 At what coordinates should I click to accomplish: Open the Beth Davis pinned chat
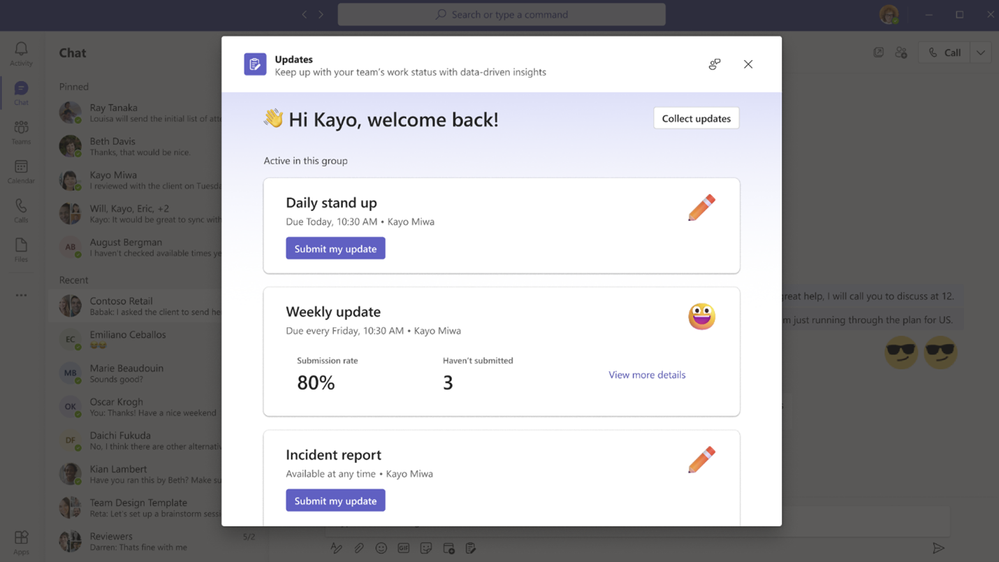[x=139, y=147]
